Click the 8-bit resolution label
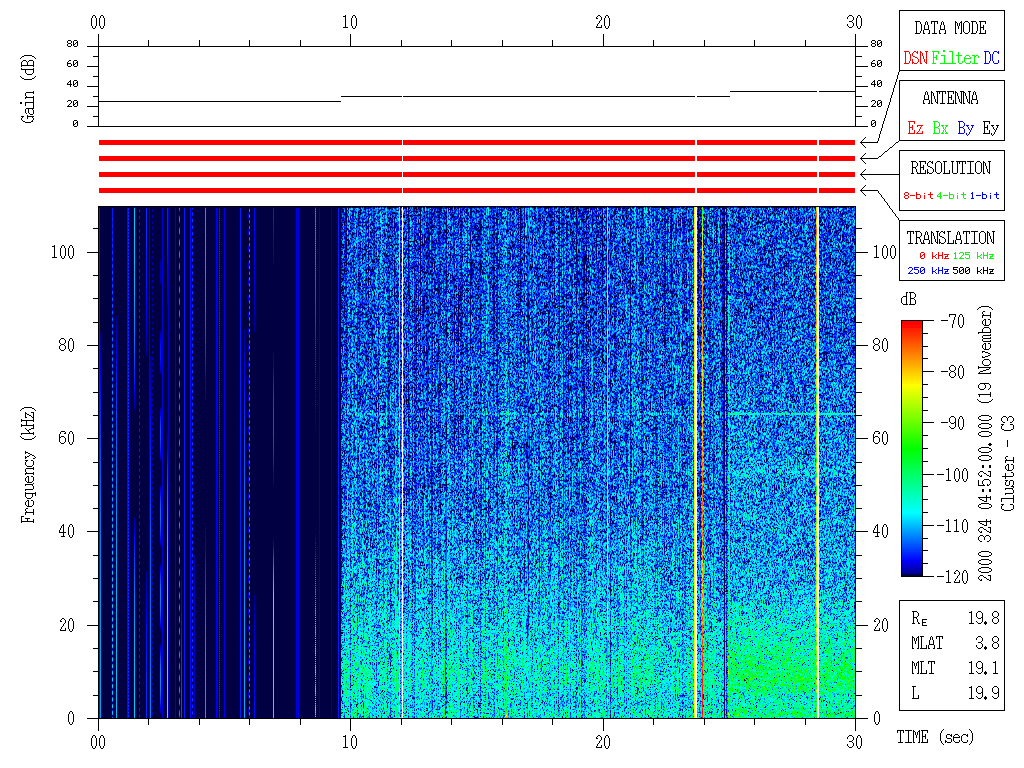The image size is (1024, 768). 918,196
